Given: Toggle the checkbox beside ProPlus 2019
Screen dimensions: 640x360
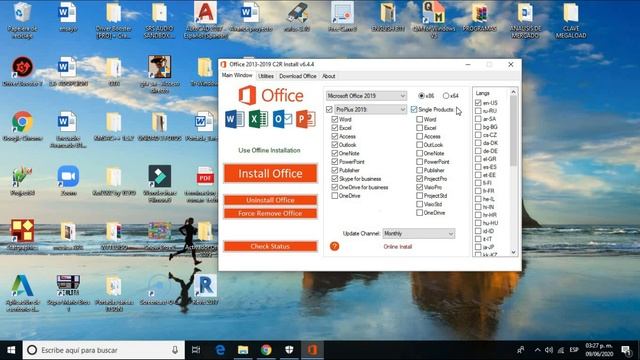Looking at the screenshot, I should (x=329, y=109).
